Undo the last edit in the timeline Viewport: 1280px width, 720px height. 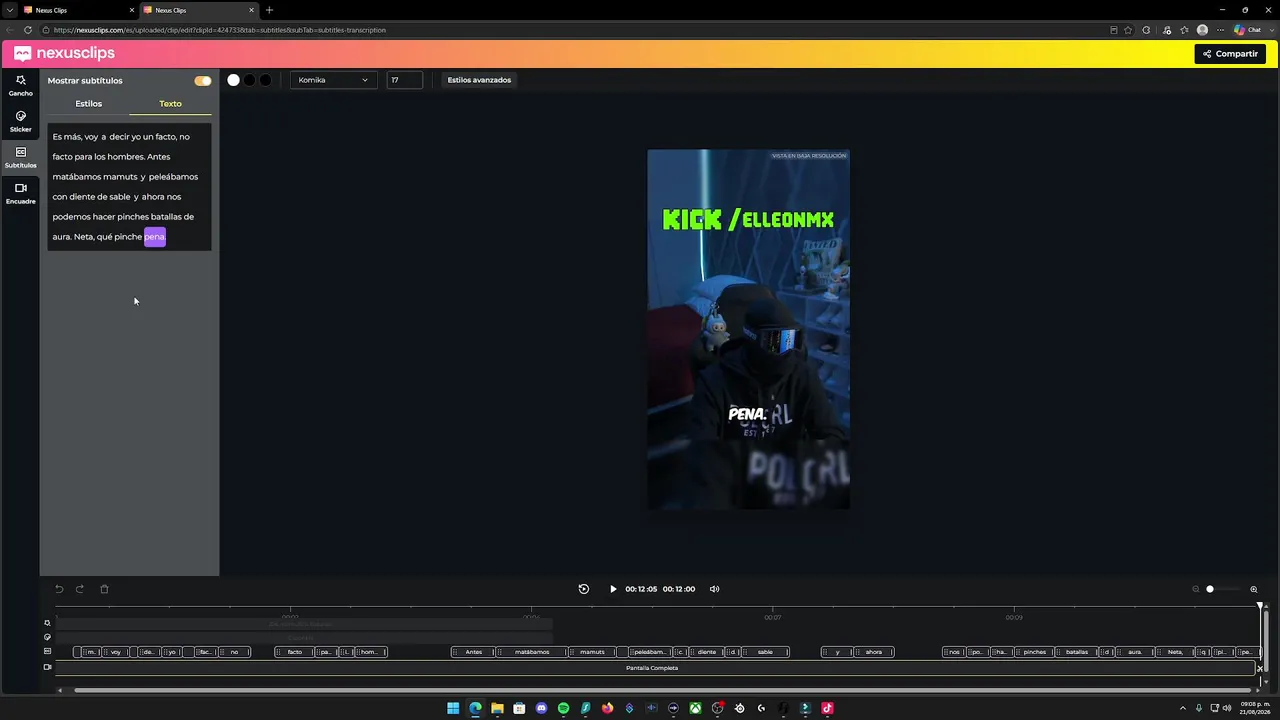tap(59, 589)
